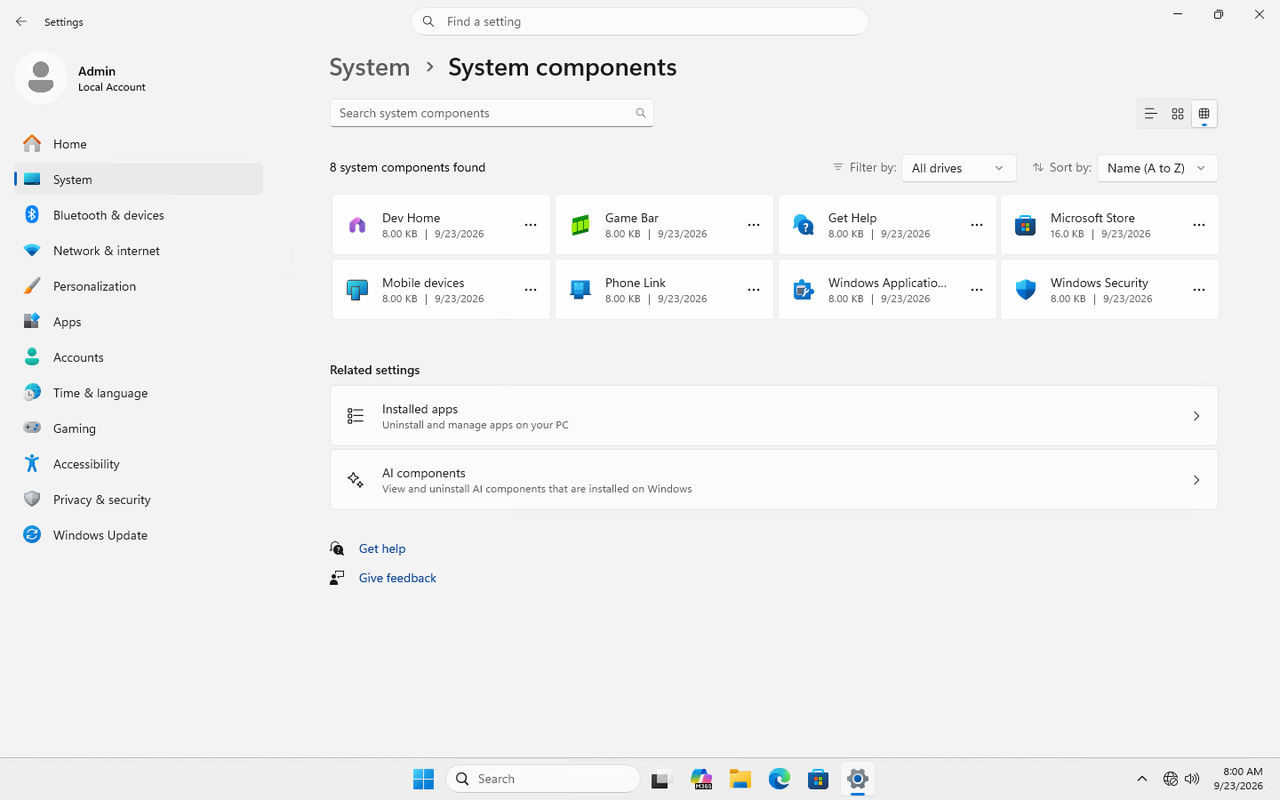1280x800 pixels.
Task: Click the Phone Link component icon
Action: point(580,290)
